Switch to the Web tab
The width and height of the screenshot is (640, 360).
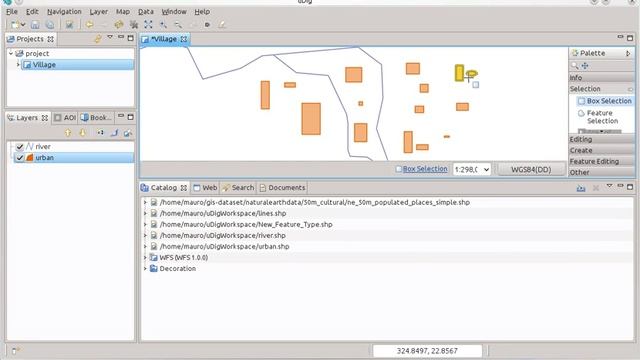pyautogui.click(x=205, y=188)
